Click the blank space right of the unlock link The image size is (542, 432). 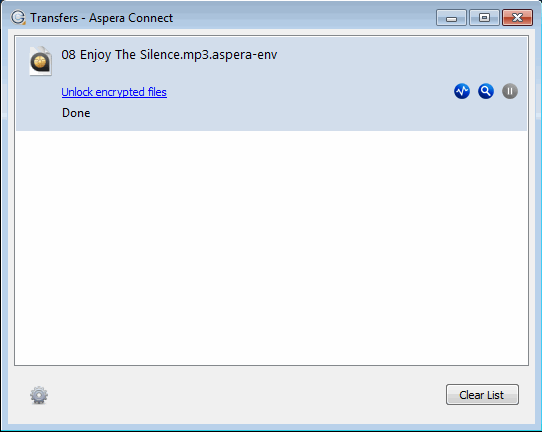pos(308,92)
